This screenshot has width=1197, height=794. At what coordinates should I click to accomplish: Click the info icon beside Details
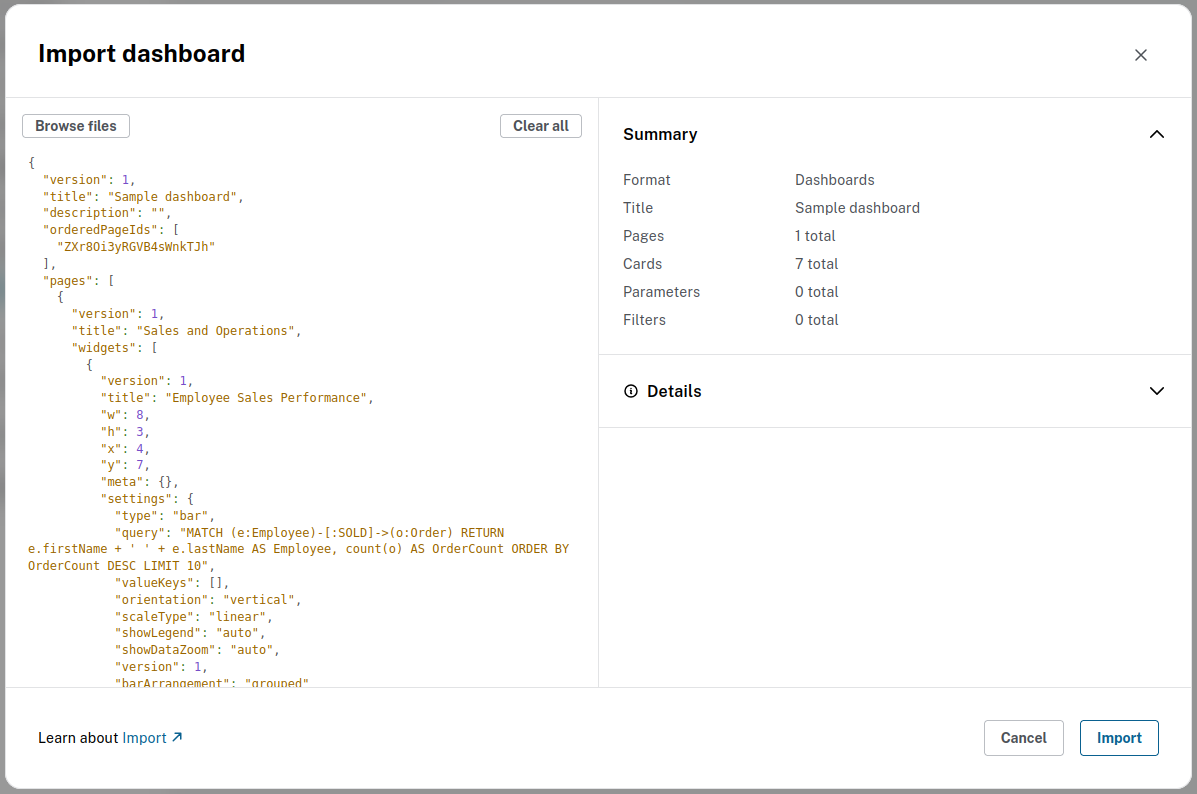[x=630, y=391]
